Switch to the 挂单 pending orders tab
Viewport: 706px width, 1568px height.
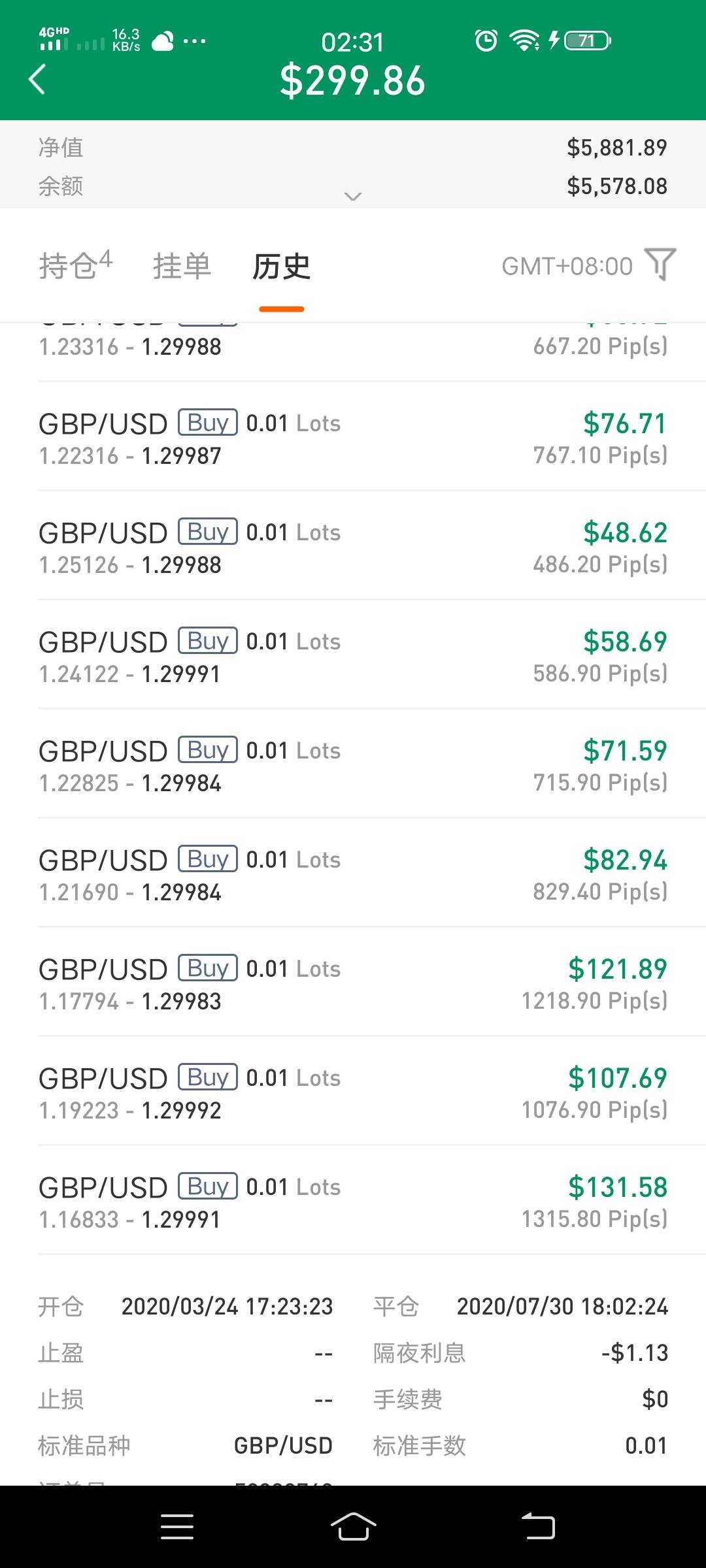click(182, 267)
